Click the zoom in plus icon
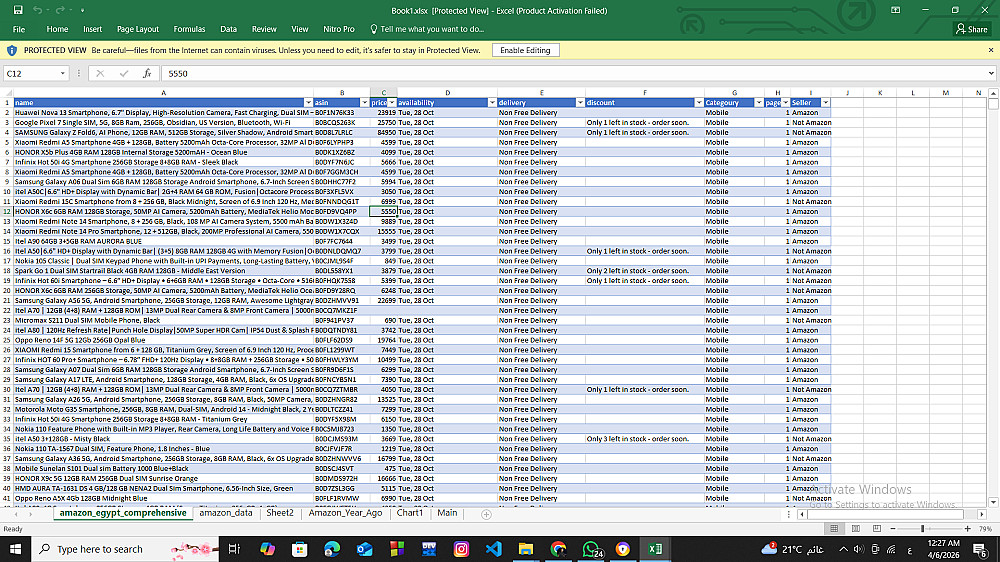This screenshot has width=1000, height=562. click(967, 528)
